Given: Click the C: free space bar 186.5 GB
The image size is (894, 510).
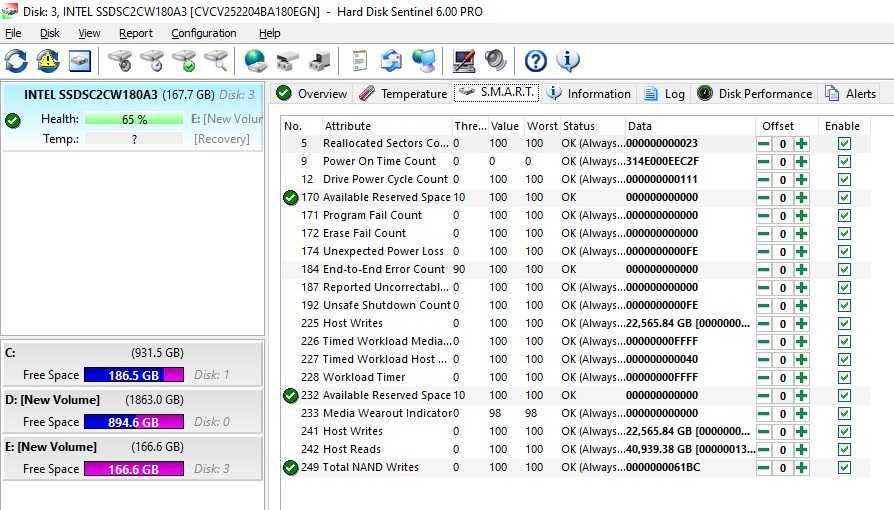Looking at the screenshot, I should tap(134, 375).
